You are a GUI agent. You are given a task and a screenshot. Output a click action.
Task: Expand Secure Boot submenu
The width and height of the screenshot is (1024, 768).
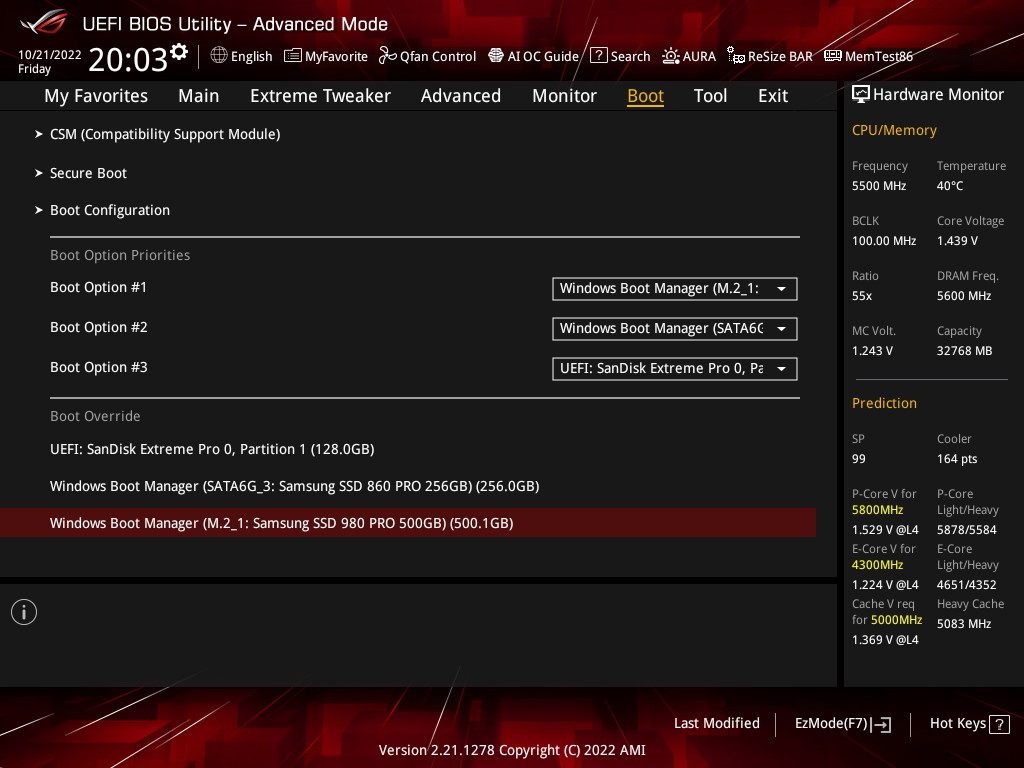click(88, 173)
